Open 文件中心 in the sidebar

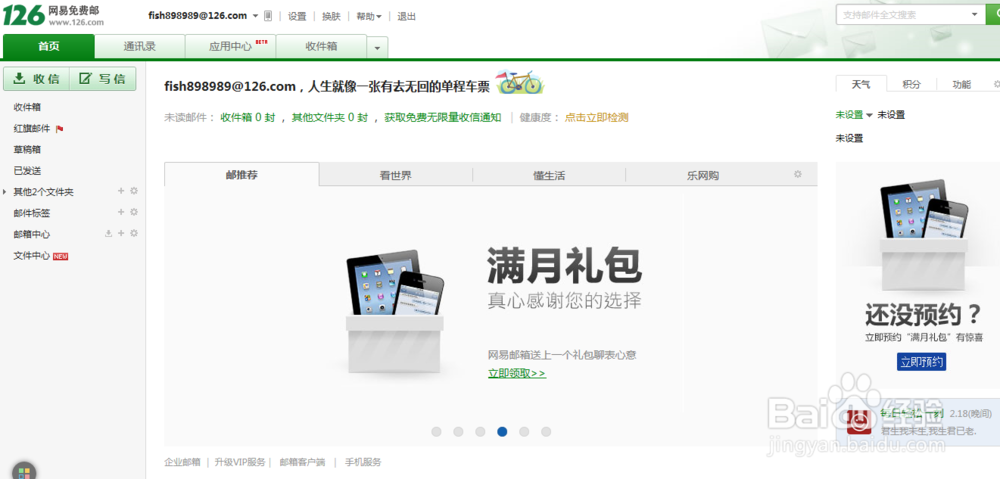[x=31, y=256]
